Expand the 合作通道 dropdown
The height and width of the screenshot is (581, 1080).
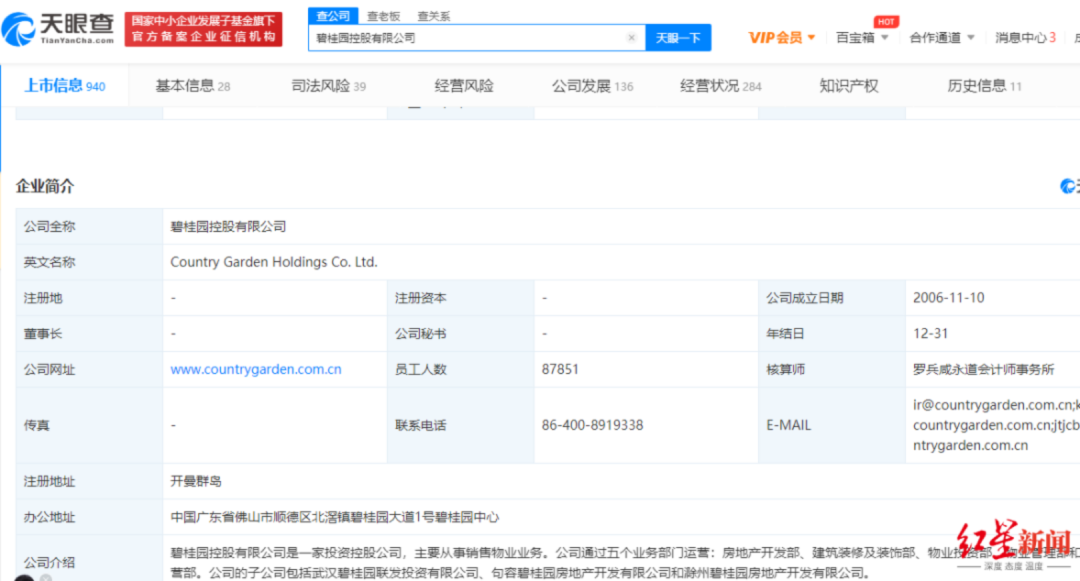coord(939,36)
